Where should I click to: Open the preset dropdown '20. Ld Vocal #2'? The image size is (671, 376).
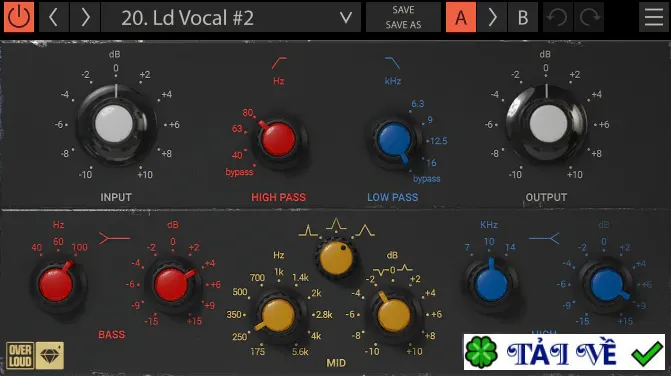point(231,17)
